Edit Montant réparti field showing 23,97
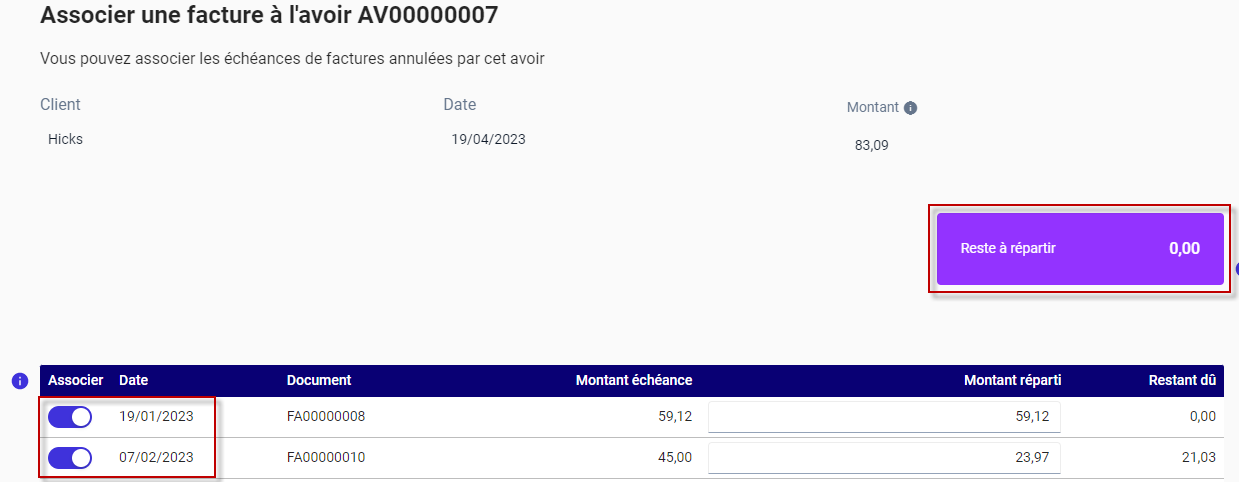 [884, 458]
